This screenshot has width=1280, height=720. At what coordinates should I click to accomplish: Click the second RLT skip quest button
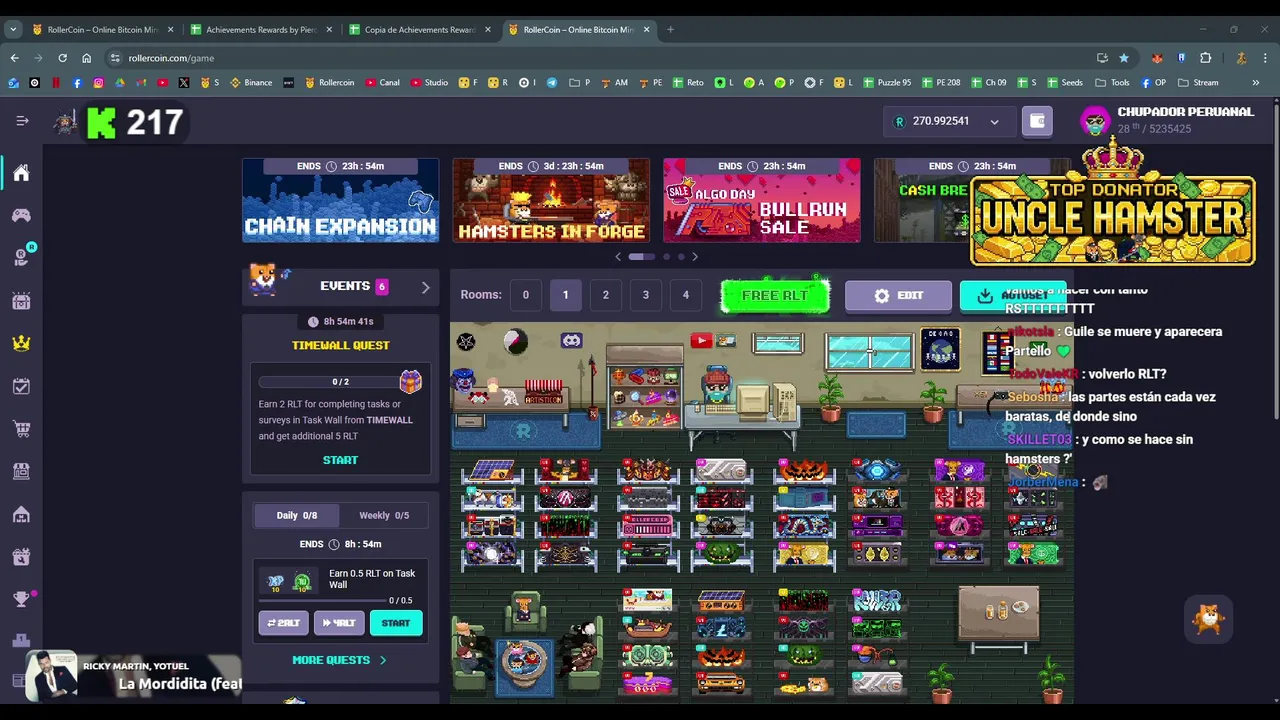tap(339, 623)
